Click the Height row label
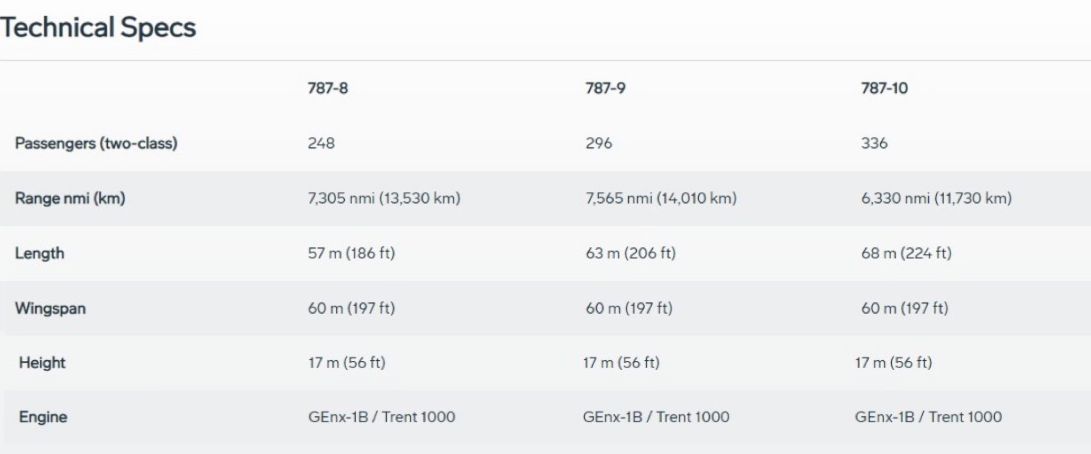Screen dimensions: 1091x454 tap(42, 363)
